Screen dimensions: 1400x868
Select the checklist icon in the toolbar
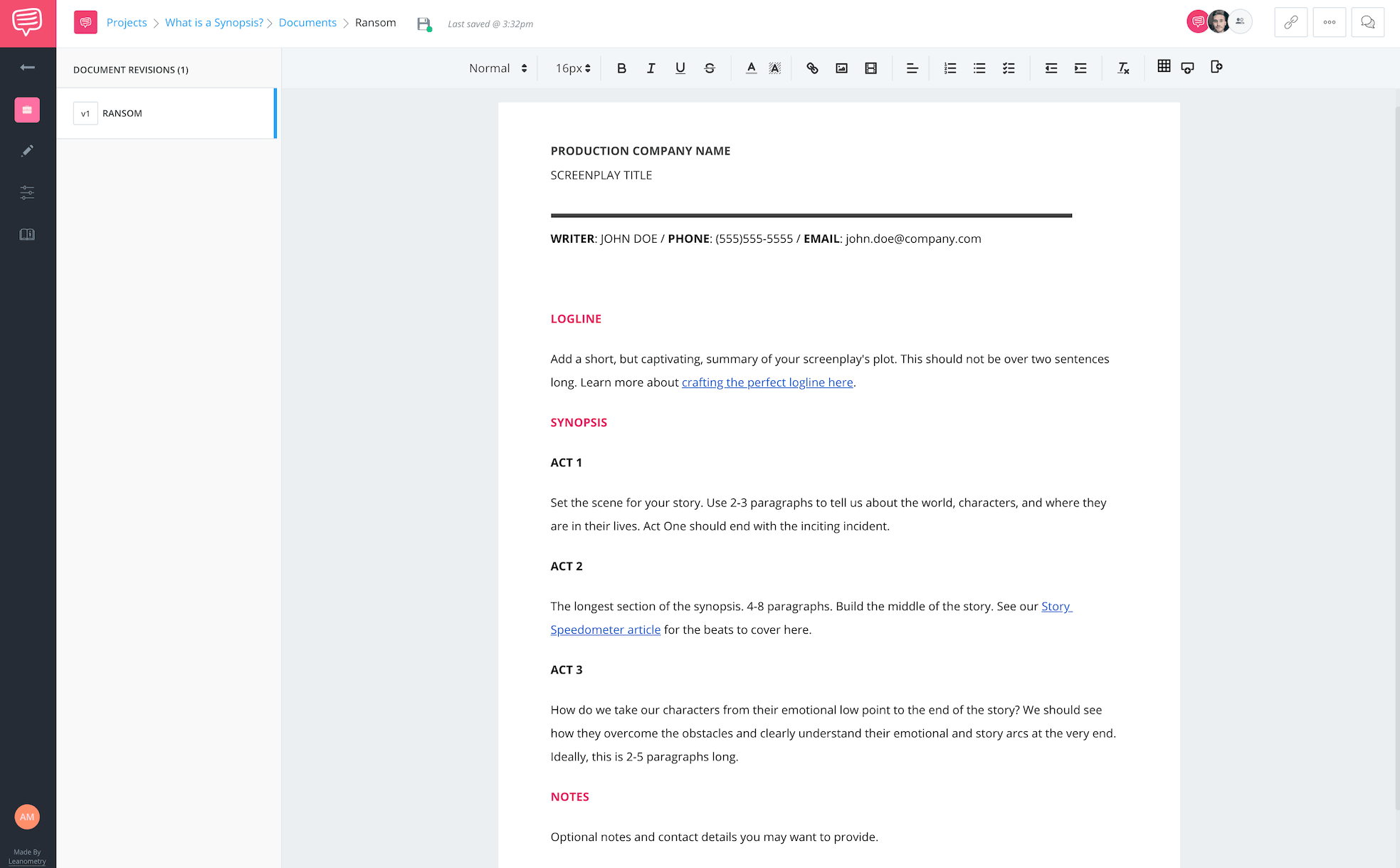coord(1009,68)
